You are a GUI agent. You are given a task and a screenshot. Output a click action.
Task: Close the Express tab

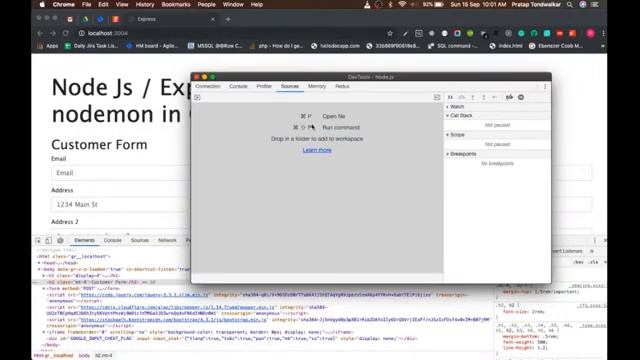tap(213, 19)
